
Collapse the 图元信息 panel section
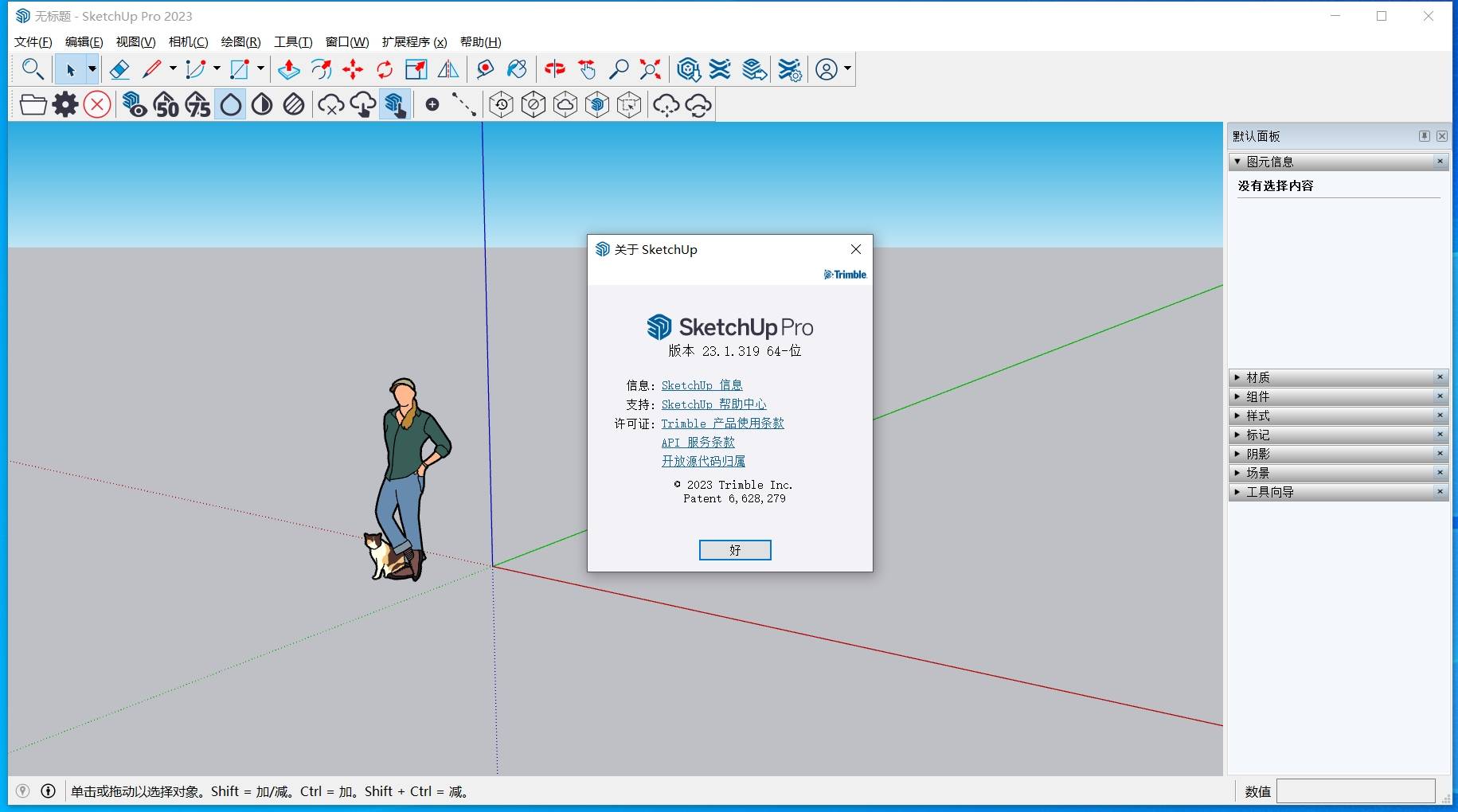[x=1237, y=162]
